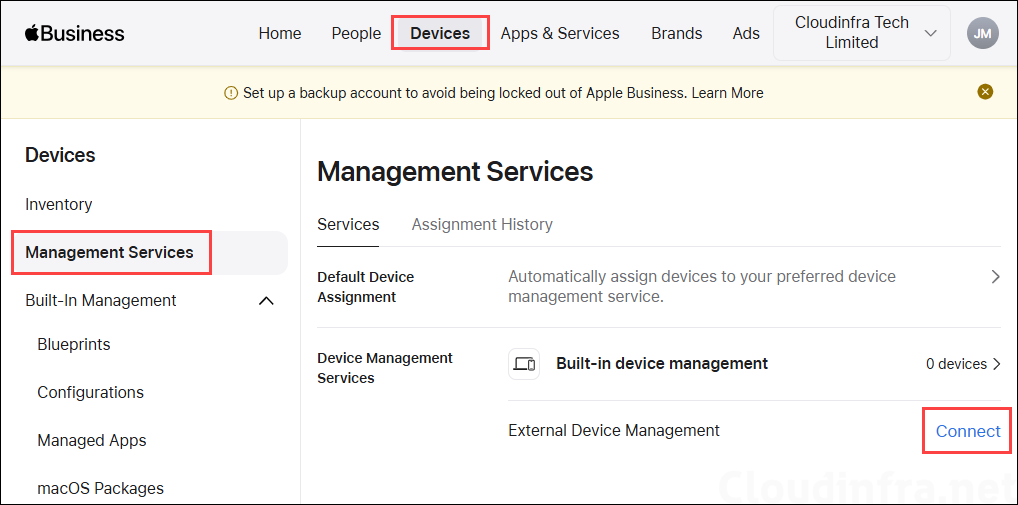Expand Default Device Assignment chevron

tap(996, 277)
